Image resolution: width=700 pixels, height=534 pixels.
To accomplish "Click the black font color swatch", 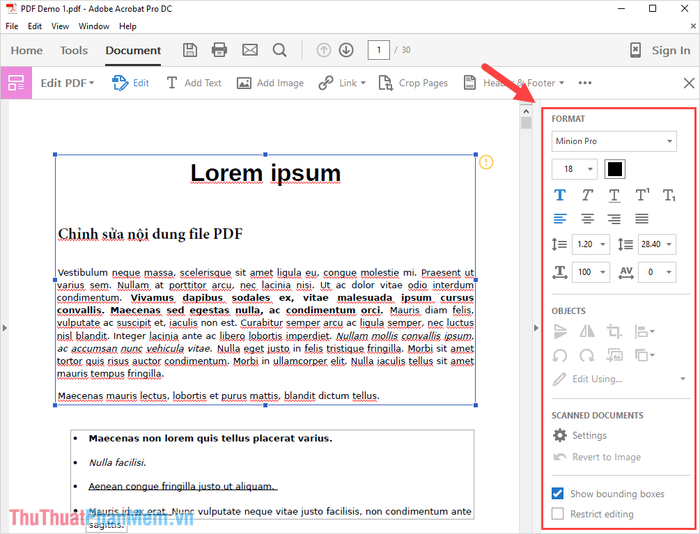I will pos(615,169).
